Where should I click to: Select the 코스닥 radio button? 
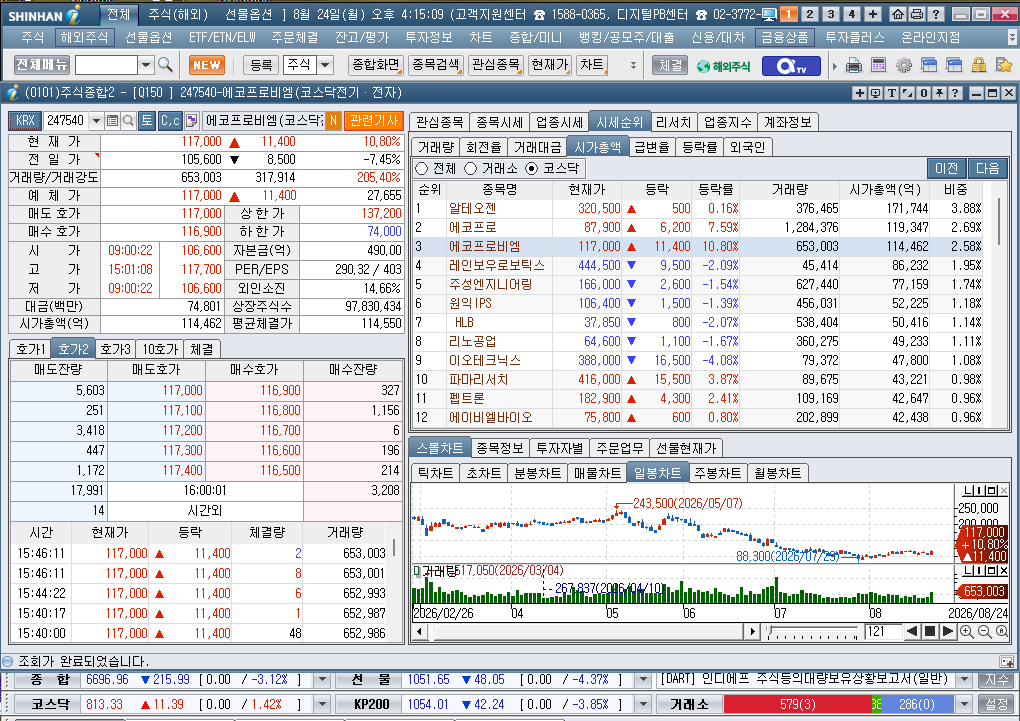[x=531, y=169]
